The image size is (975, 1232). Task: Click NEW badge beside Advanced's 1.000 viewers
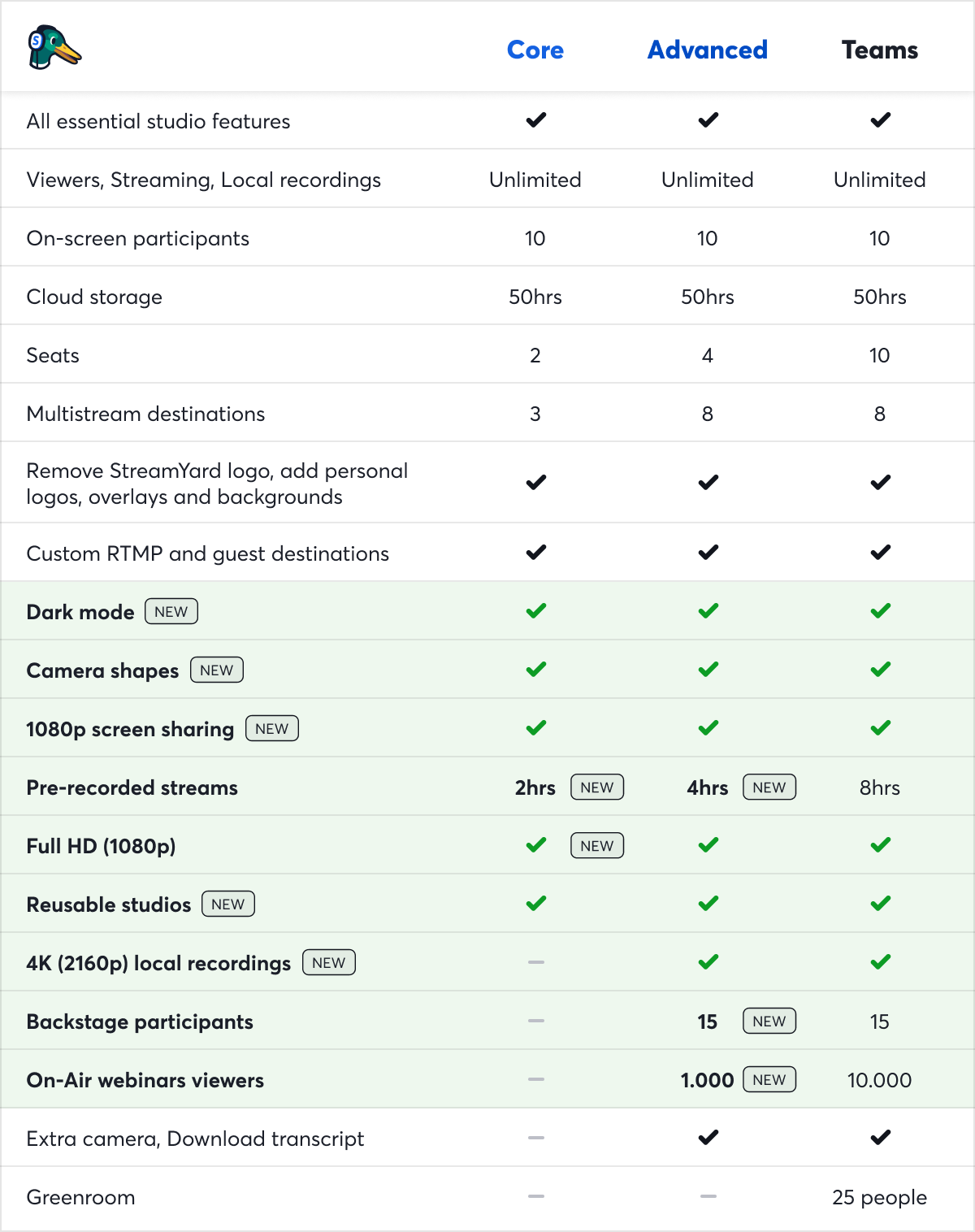point(769,1080)
